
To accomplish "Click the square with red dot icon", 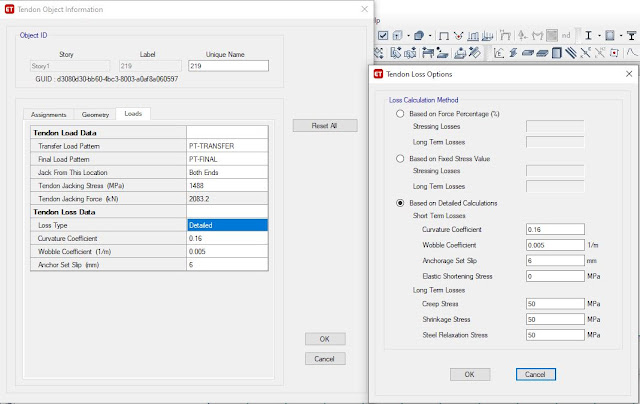I will [x=614, y=53].
